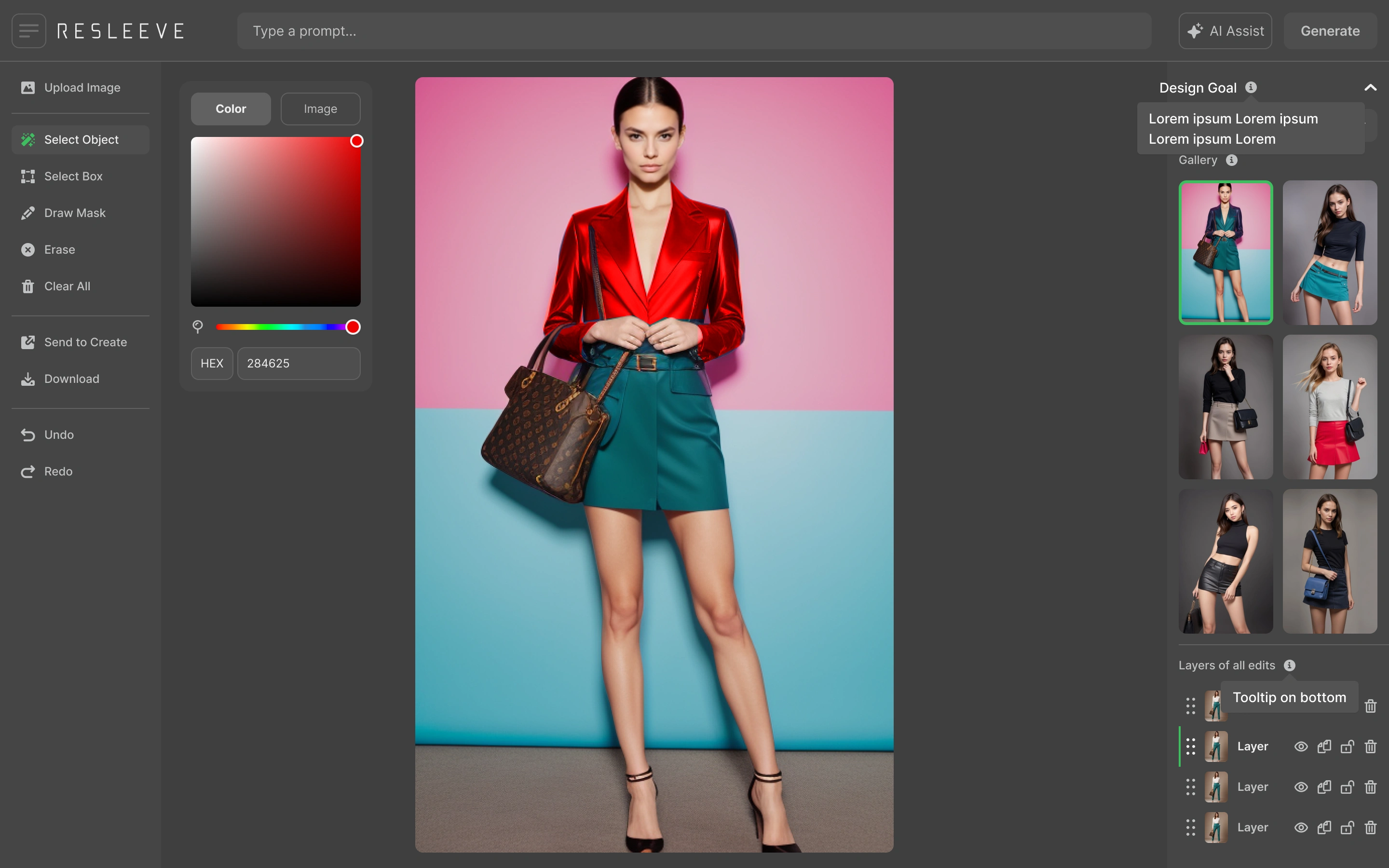Click the info icon beside Layers of all edits
Image resolution: width=1389 pixels, height=868 pixels.
tap(1290, 665)
